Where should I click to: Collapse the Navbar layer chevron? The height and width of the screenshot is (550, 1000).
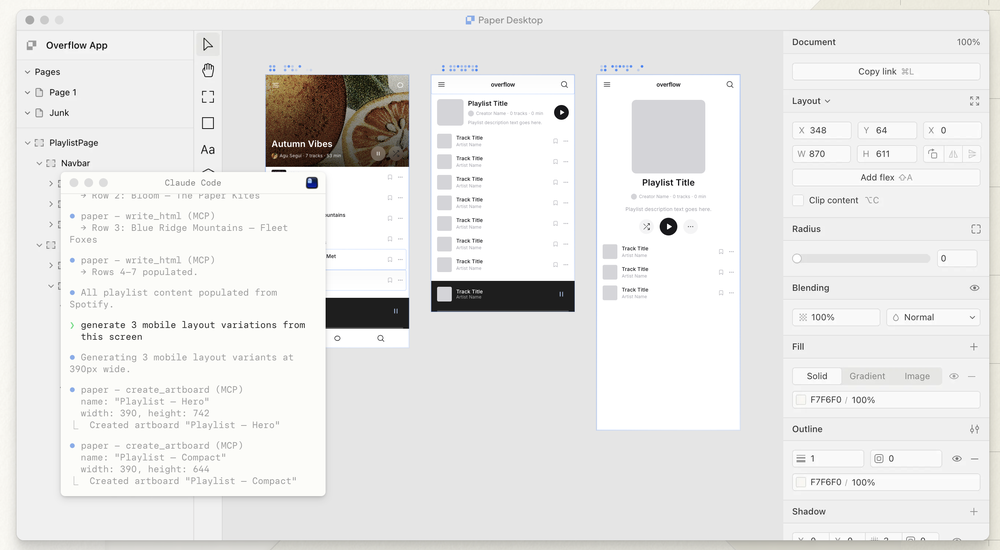(x=39, y=163)
